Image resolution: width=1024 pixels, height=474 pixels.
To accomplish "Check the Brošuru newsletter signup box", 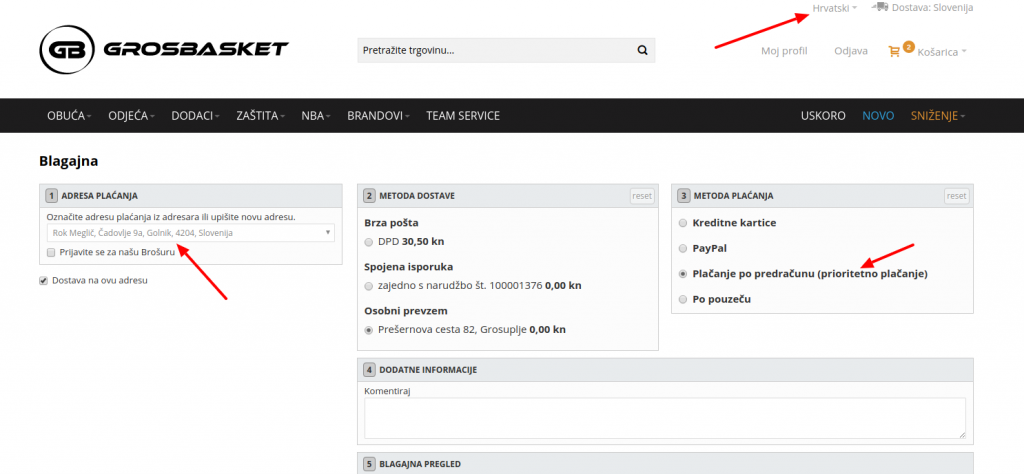I will click(x=51, y=253).
